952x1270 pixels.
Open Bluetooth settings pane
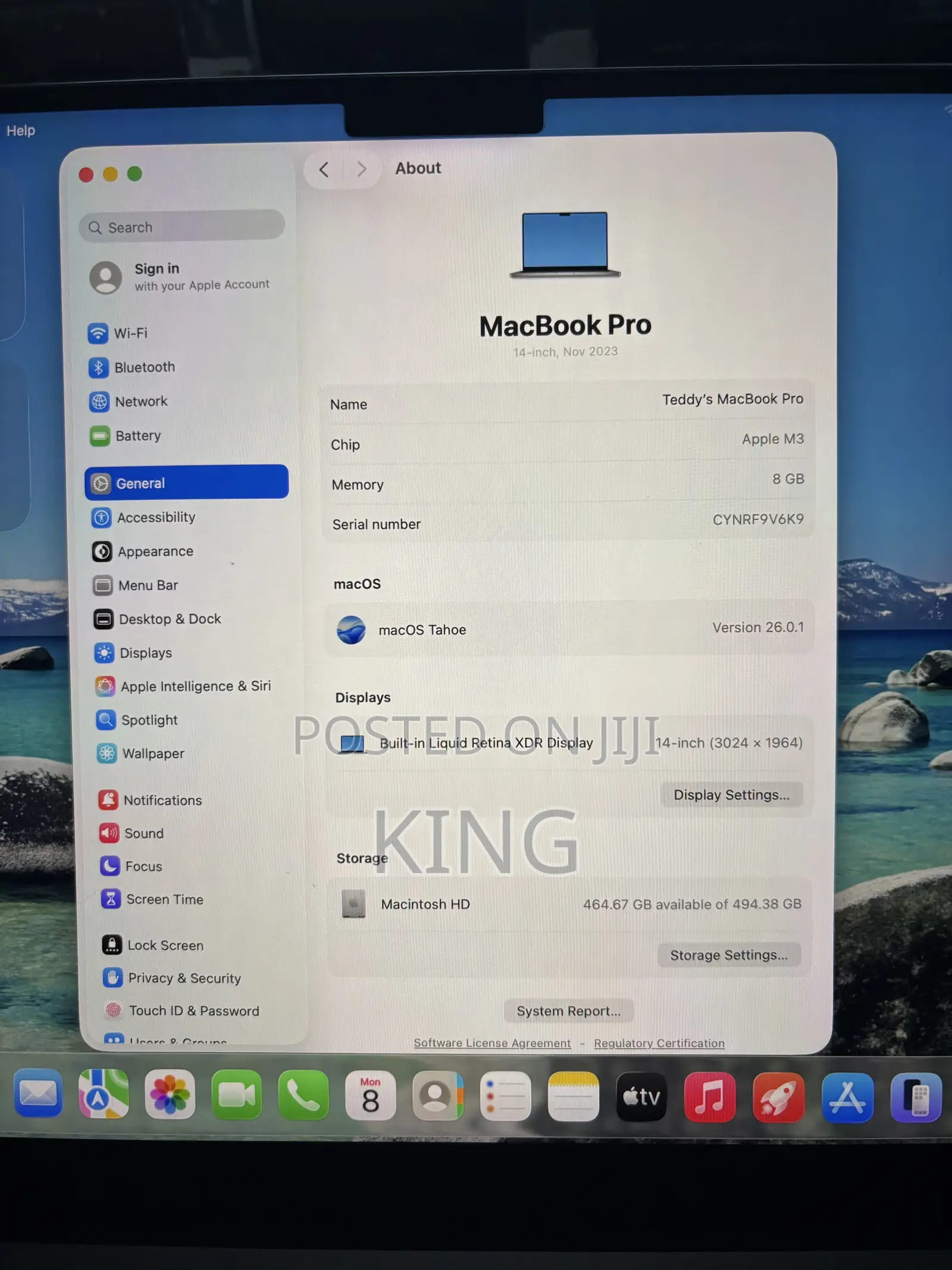[132, 367]
